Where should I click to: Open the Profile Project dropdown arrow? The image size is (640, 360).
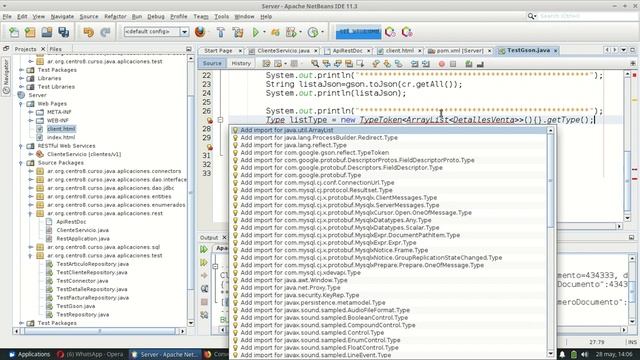322,32
